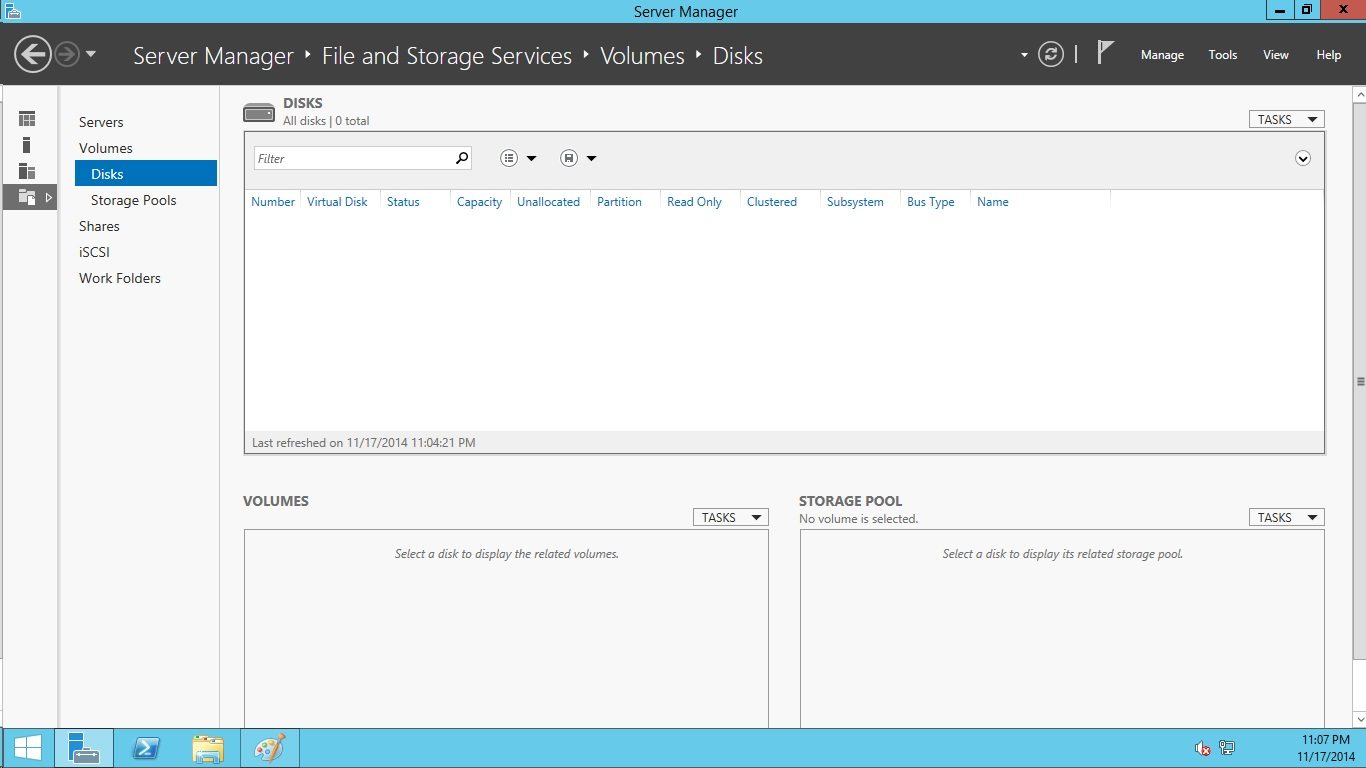Click the 'All disks | 0 total' subtitle
Image resolution: width=1366 pixels, height=768 pixels.
pos(326,121)
